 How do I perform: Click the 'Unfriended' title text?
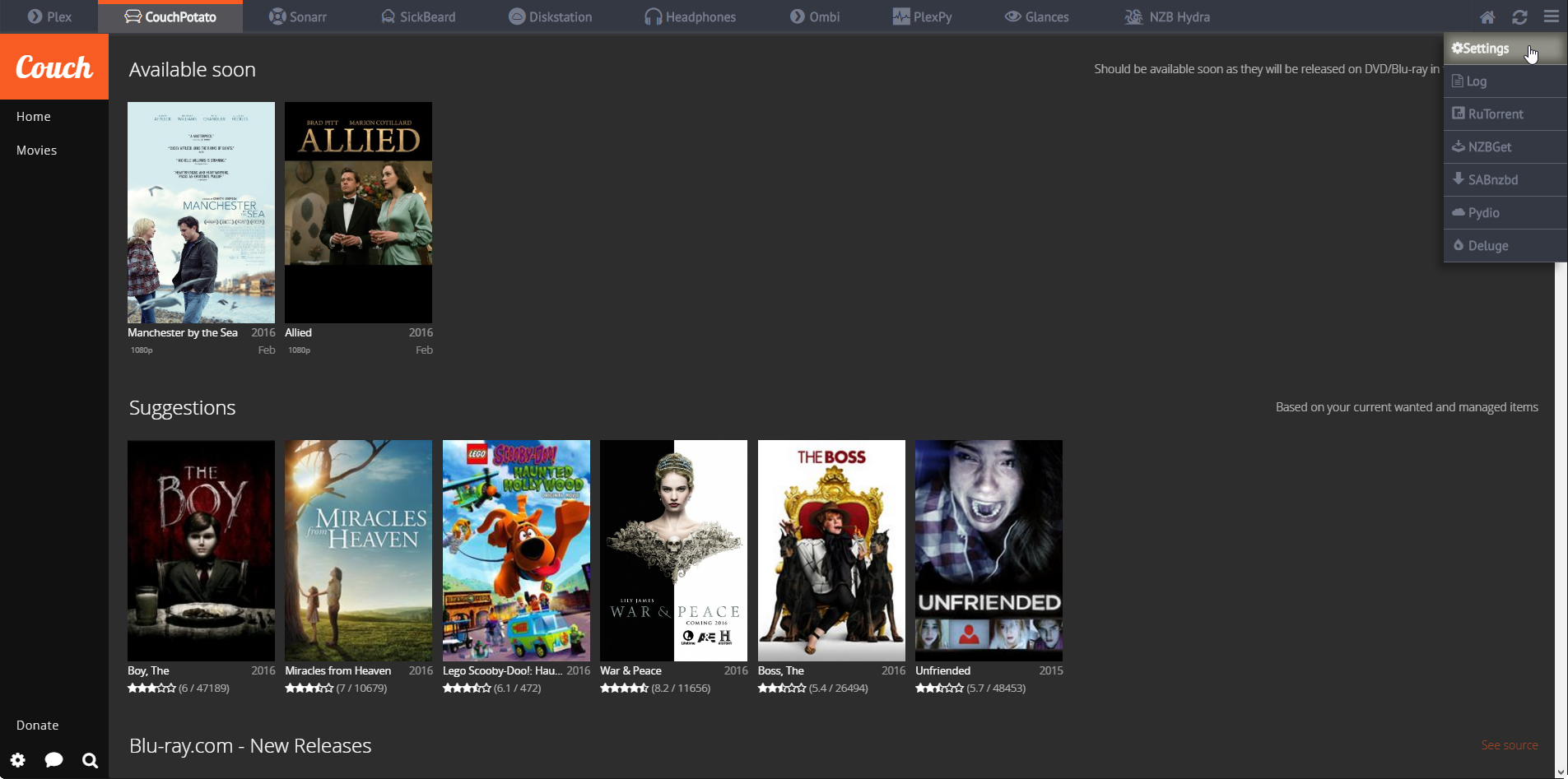(x=942, y=670)
